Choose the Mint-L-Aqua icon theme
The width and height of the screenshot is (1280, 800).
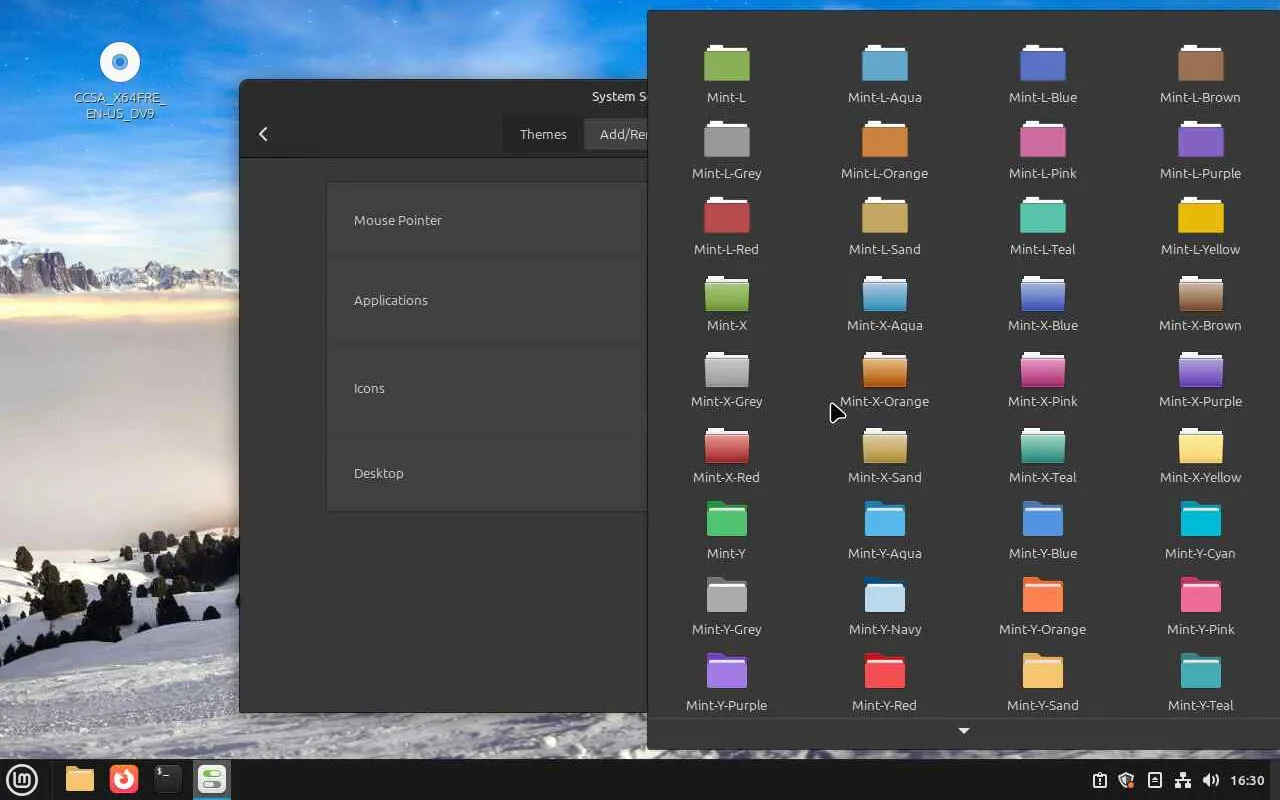point(884,74)
